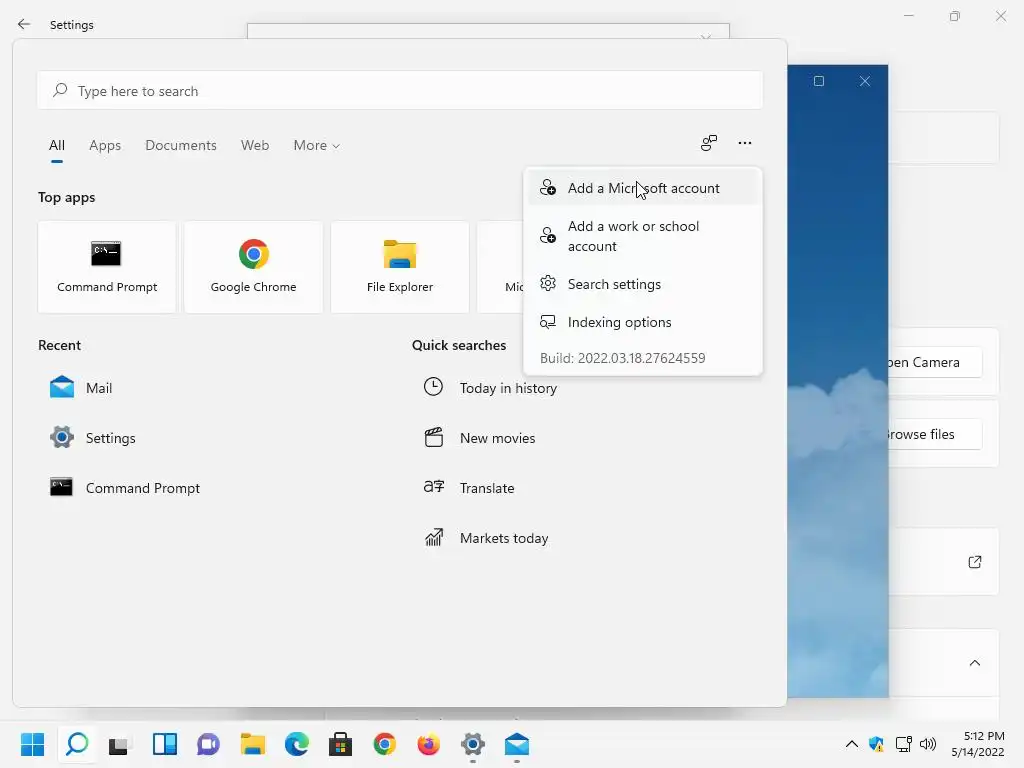Show hidden tray icons chevron

tap(852, 744)
